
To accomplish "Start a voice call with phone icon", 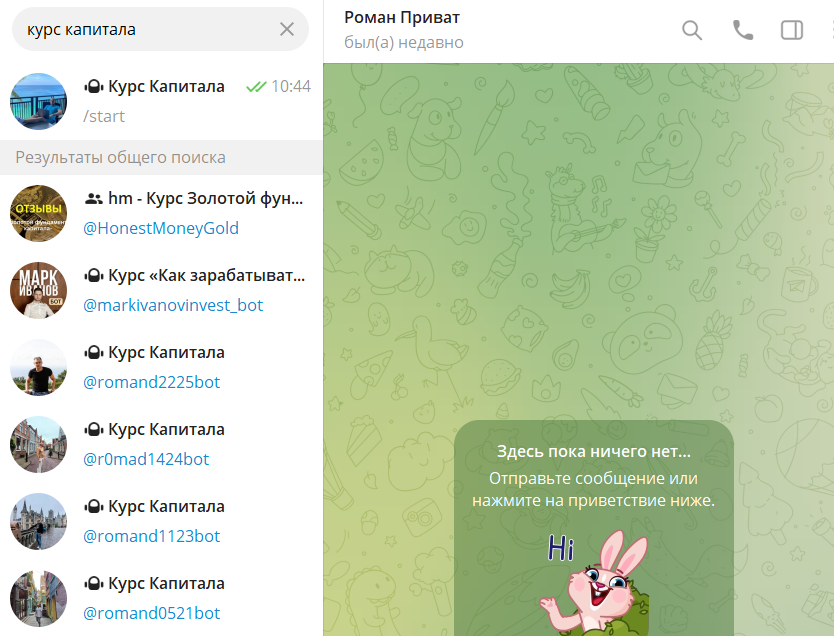I will tap(743, 30).
